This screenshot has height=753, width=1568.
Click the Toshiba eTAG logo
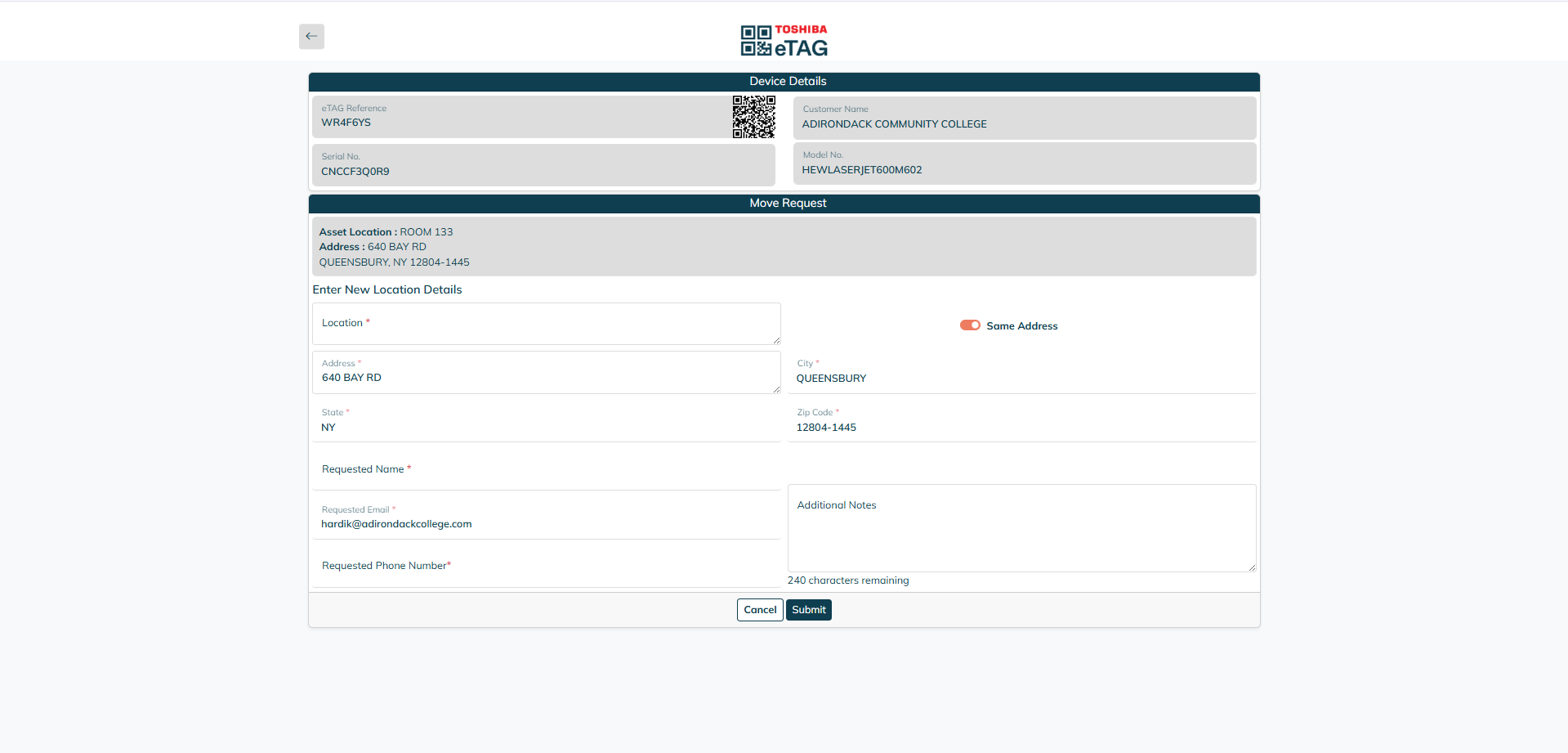point(783,39)
